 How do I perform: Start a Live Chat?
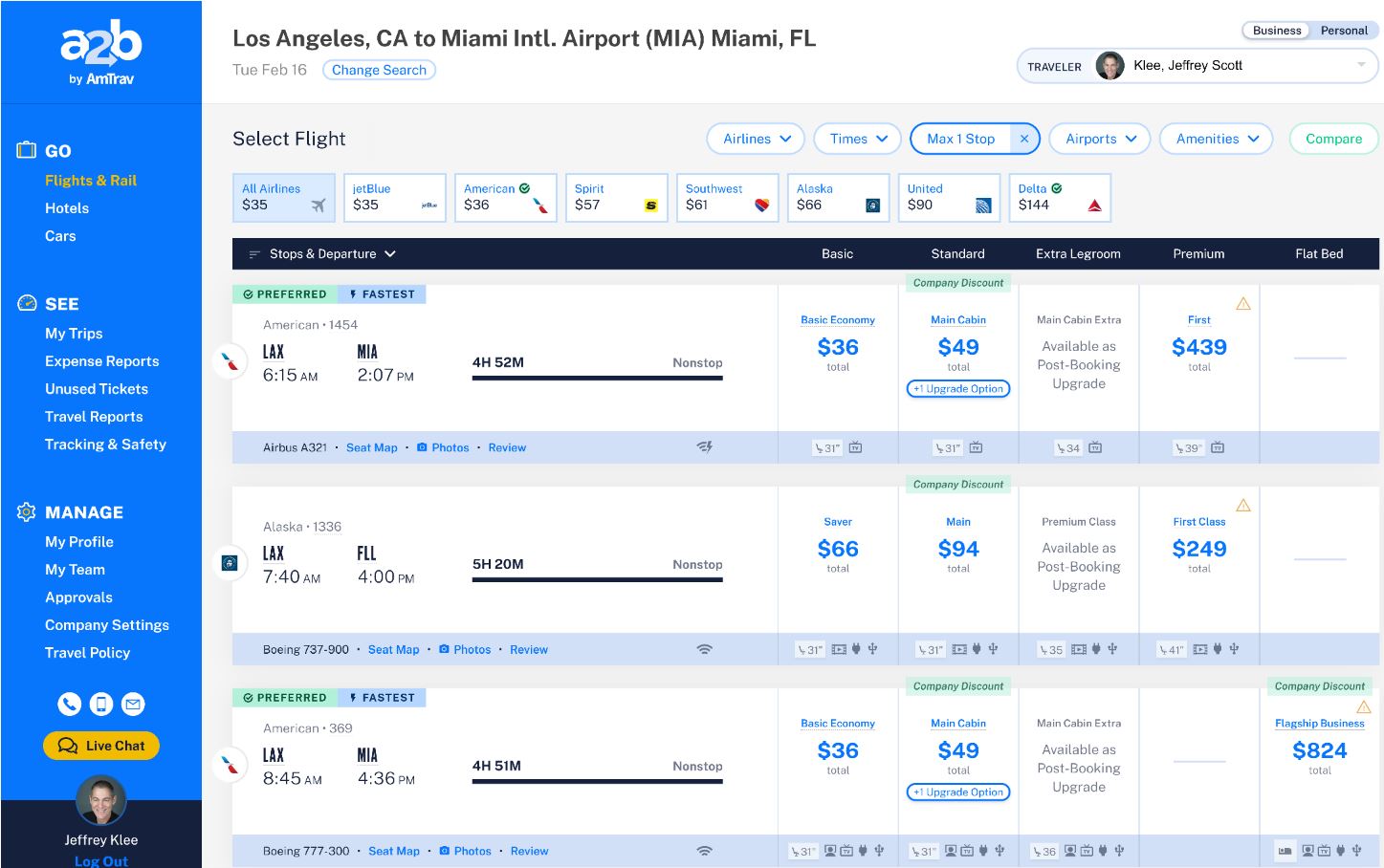tap(101, 746)
